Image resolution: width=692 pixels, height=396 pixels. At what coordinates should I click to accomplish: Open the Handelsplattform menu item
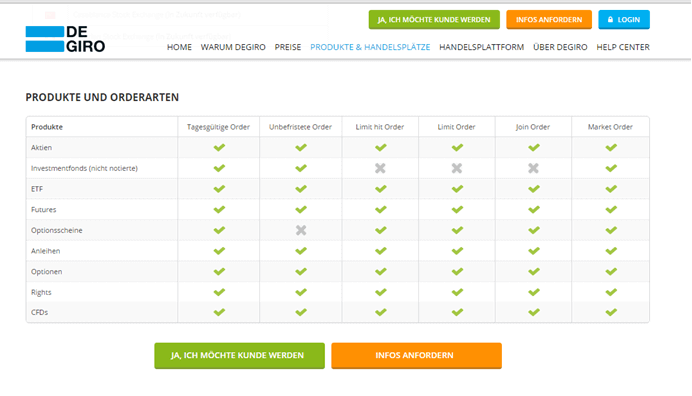481,47
